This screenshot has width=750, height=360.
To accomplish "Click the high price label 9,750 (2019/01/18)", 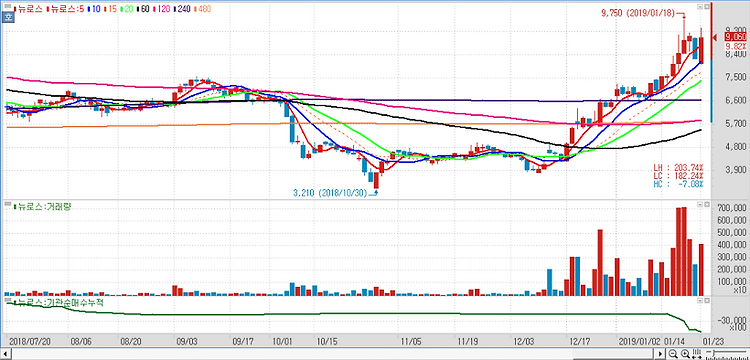I will (x=639, y=13).
